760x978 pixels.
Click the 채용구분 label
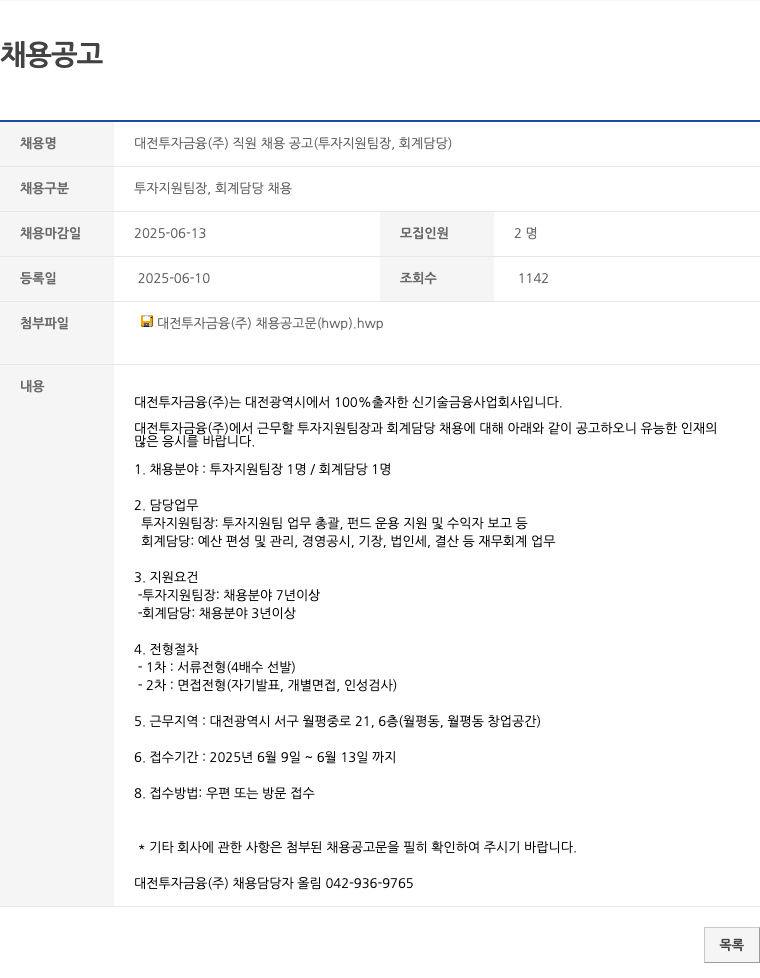[44, 188]
